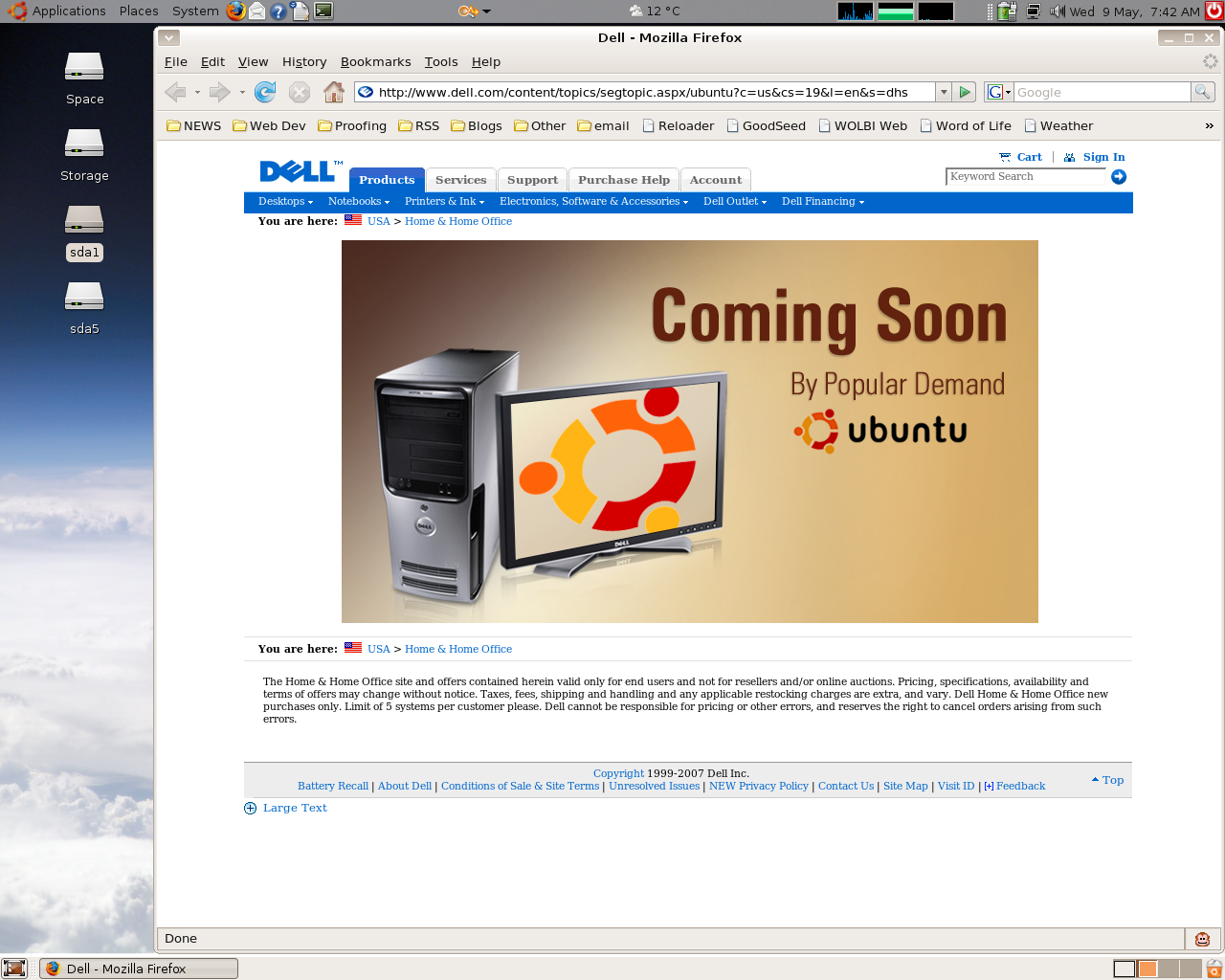Click the blue keyword search go arrow
Screen dimensions: 1225x980
tap(1119, 177)
